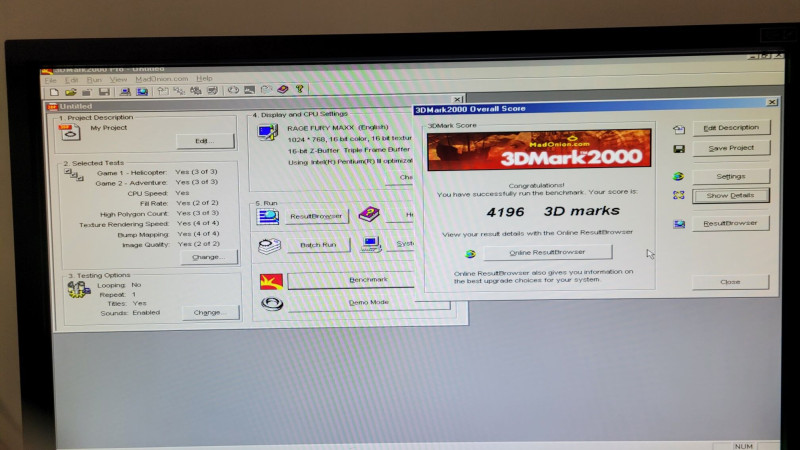
Task: Click the testing options toolbar icon
Action: point(196,91)
